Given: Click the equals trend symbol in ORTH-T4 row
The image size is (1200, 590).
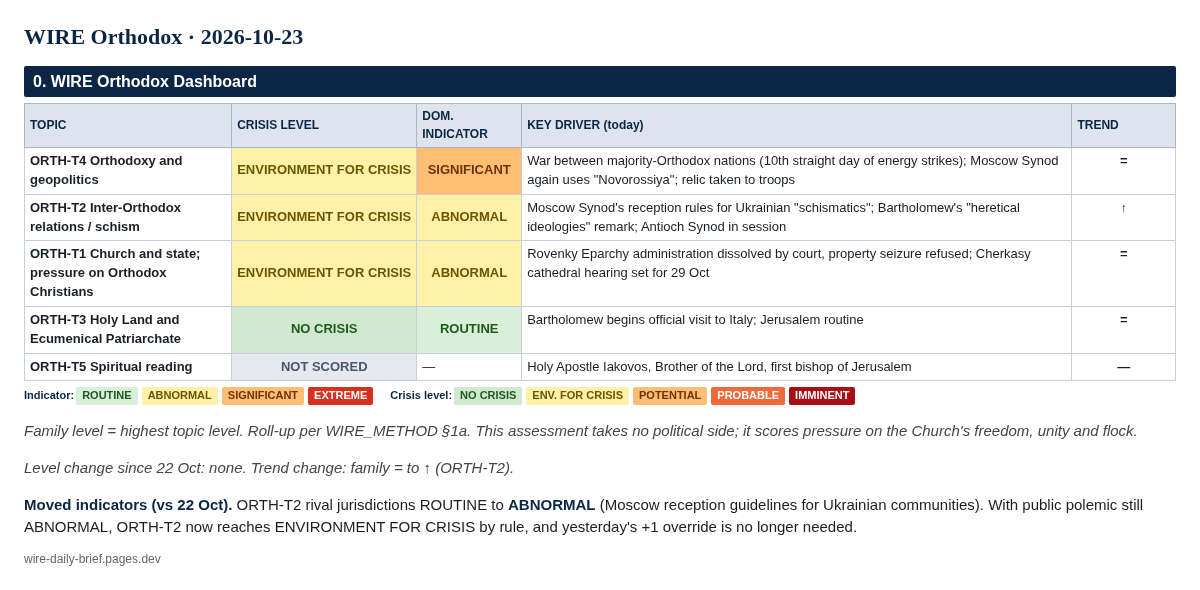Looking at the screenshot, I should tap(1123, 161).
